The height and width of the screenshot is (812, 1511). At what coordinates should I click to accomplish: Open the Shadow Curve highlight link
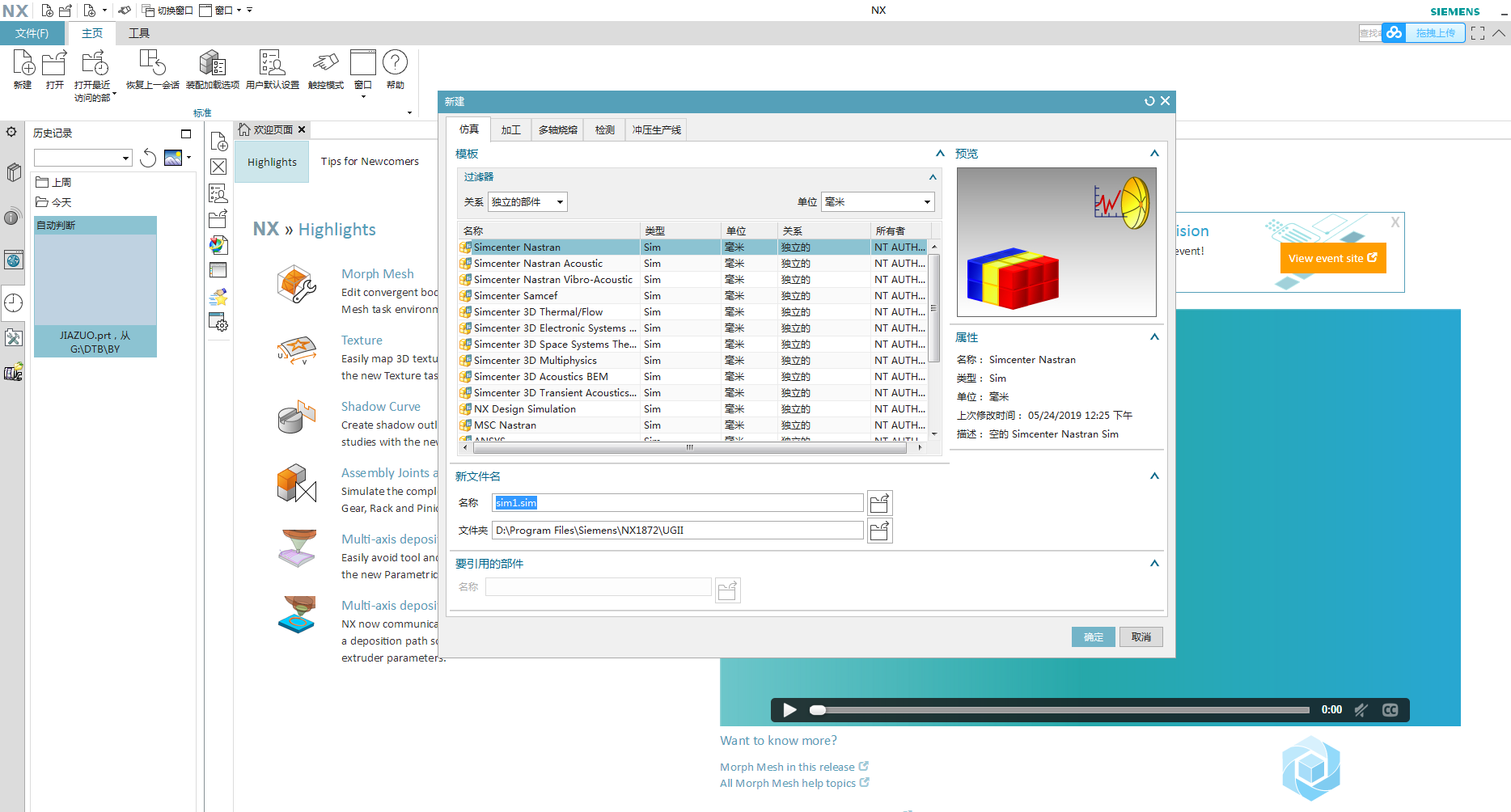[x=381, y=407]
